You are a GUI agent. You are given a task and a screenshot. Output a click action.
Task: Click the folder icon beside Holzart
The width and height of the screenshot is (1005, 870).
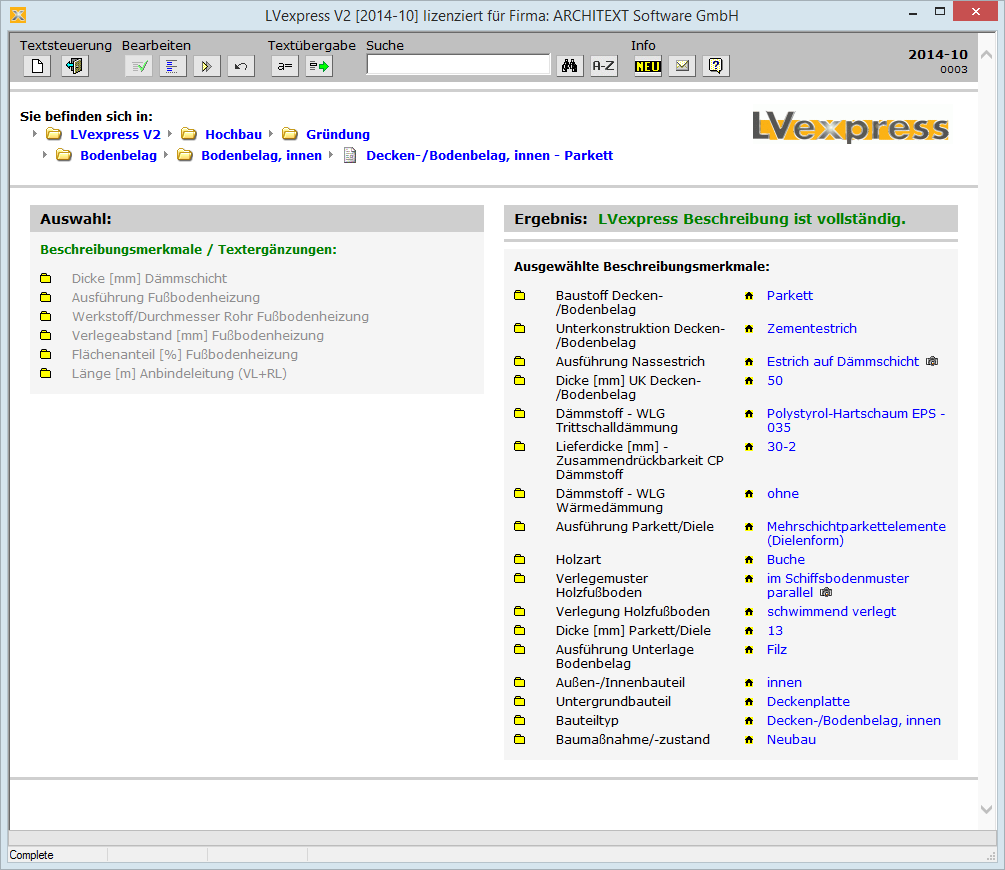click(x=519, y=559)
